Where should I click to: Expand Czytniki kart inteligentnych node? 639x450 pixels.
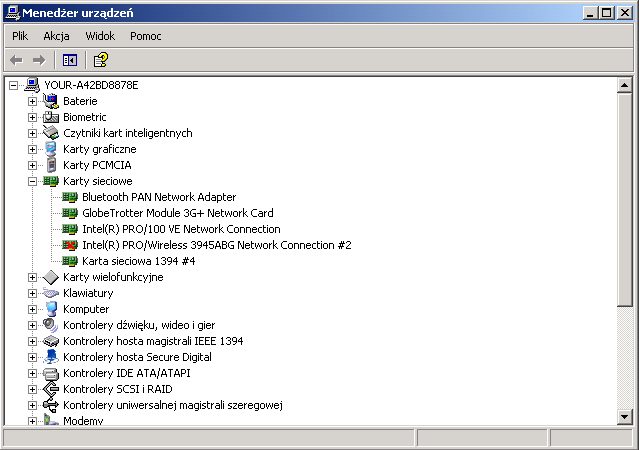point(32,133)
